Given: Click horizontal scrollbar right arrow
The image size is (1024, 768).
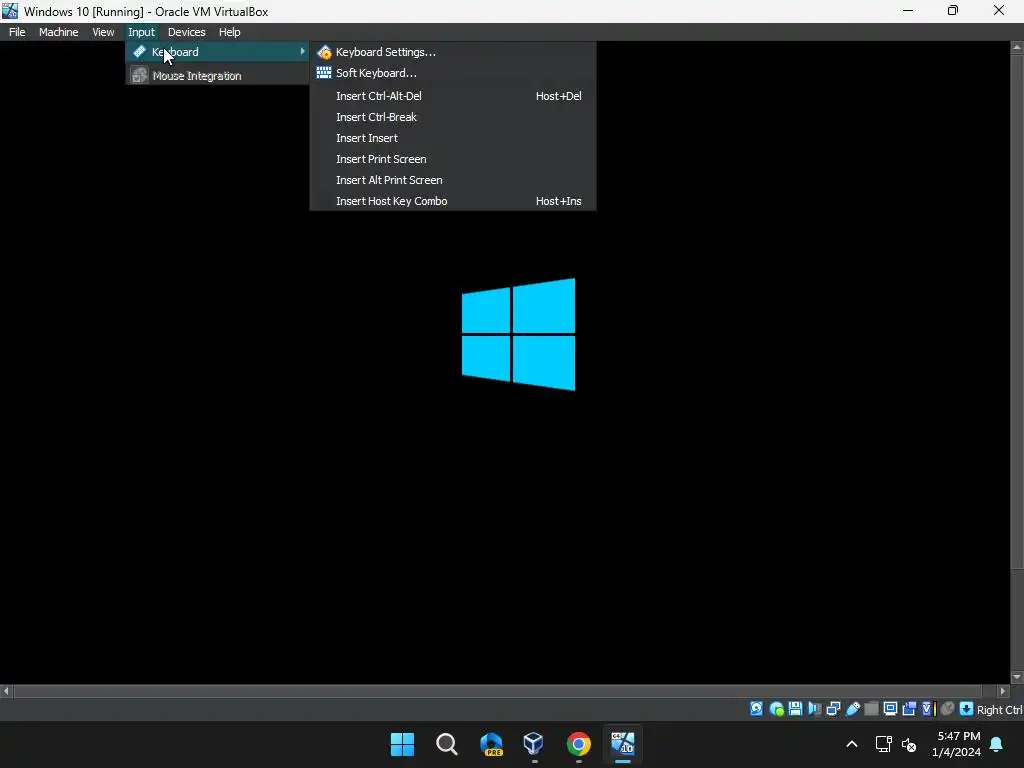Looking at the screenshot, I should tap(1002, 690).
